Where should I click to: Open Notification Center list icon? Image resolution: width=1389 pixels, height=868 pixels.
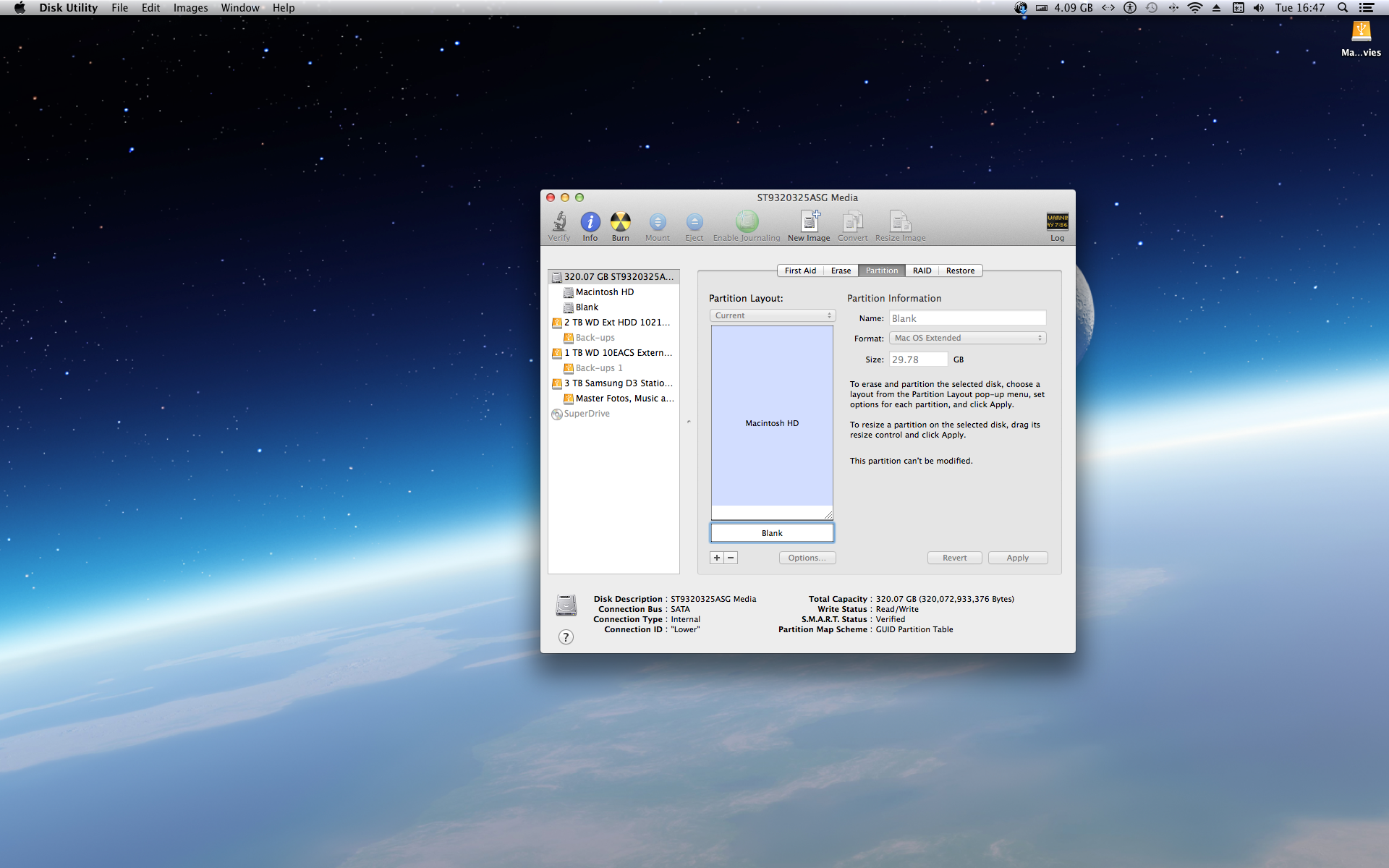1367,8
